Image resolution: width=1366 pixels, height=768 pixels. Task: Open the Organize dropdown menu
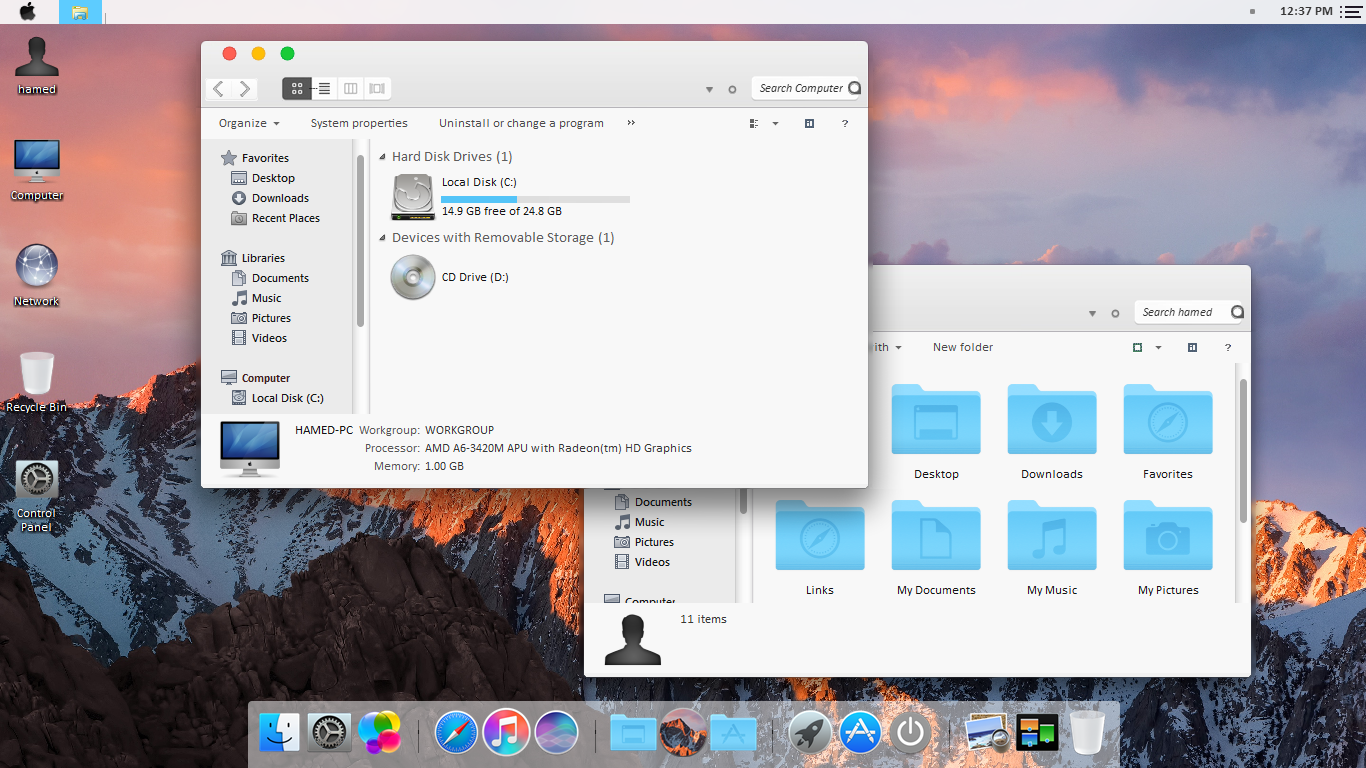pyautogui.click(x=249, y=123)
